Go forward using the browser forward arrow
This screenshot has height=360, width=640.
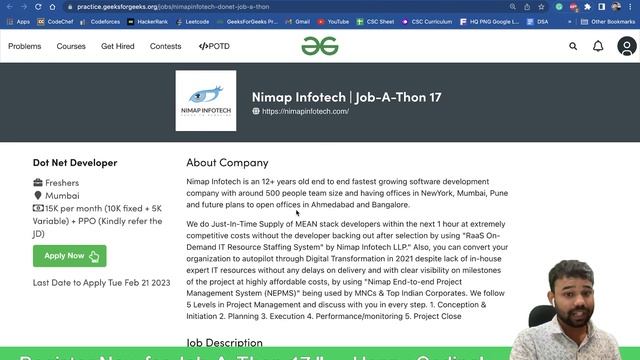tap(24, 7)
